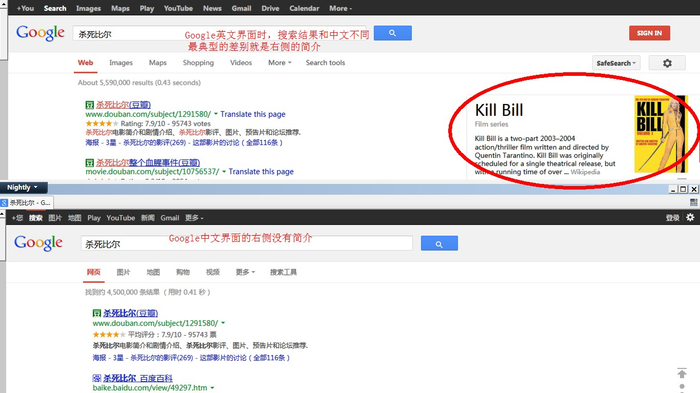The width and height of the screenshot is (700, 393).
Task: Open the settings gear in the Chinese top black bar
Action: click(x=690, y=217)
